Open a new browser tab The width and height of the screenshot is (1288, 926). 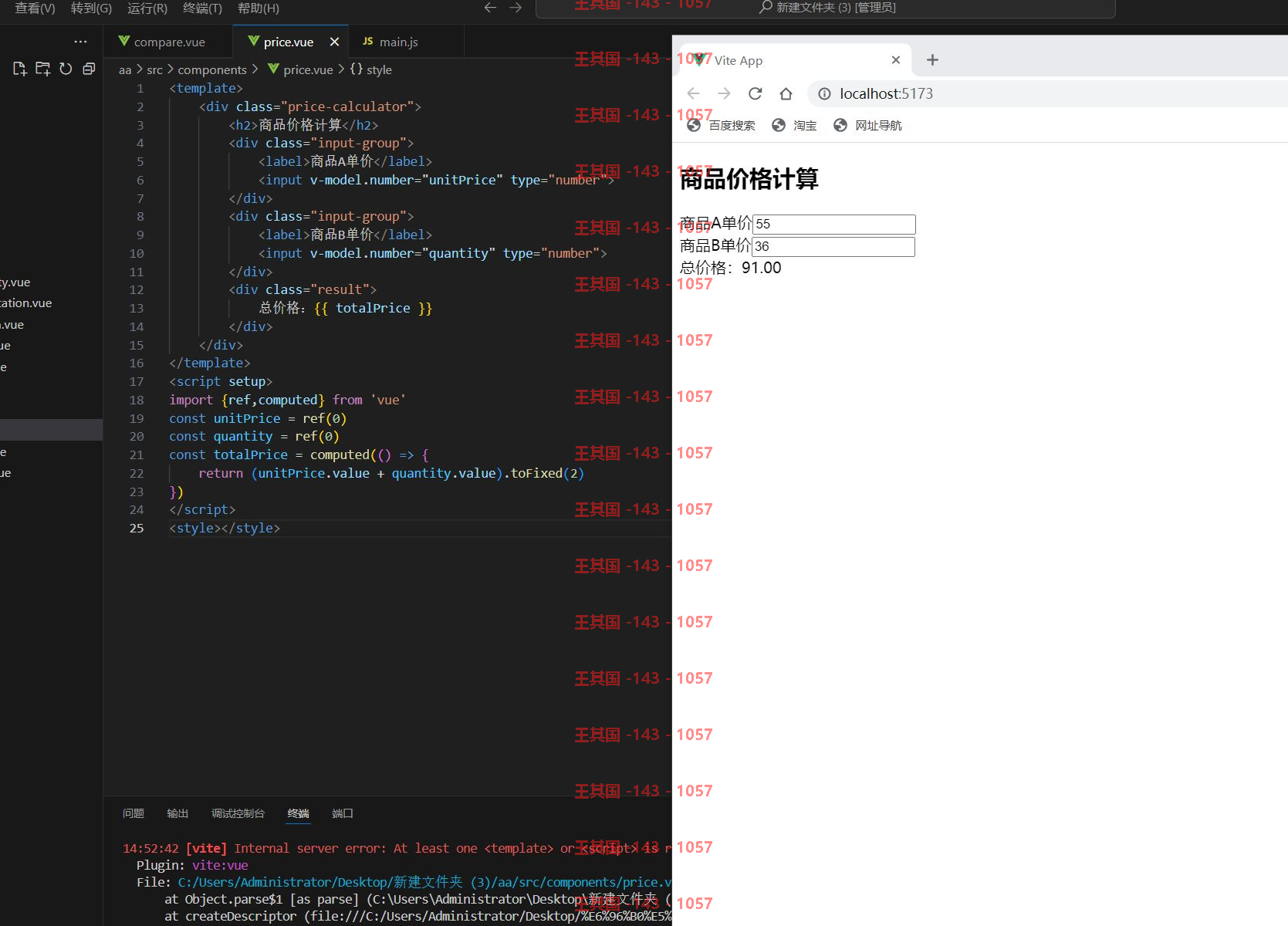932,60
